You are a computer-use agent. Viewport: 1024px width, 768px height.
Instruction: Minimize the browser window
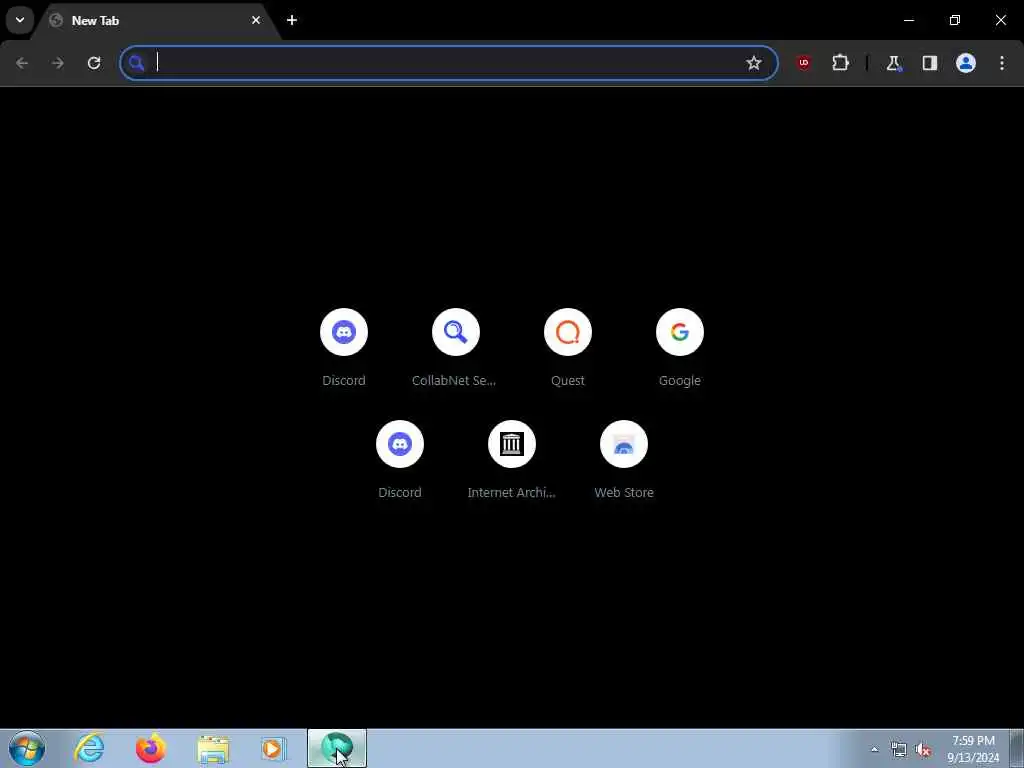(x=908, y=20)
